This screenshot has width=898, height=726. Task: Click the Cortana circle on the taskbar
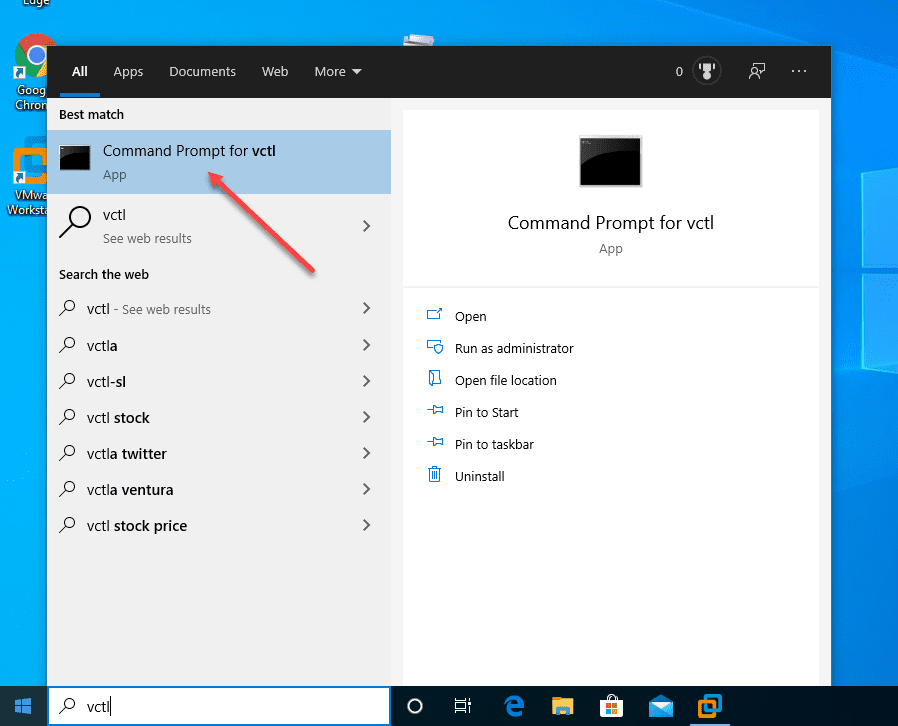[414, 706]
